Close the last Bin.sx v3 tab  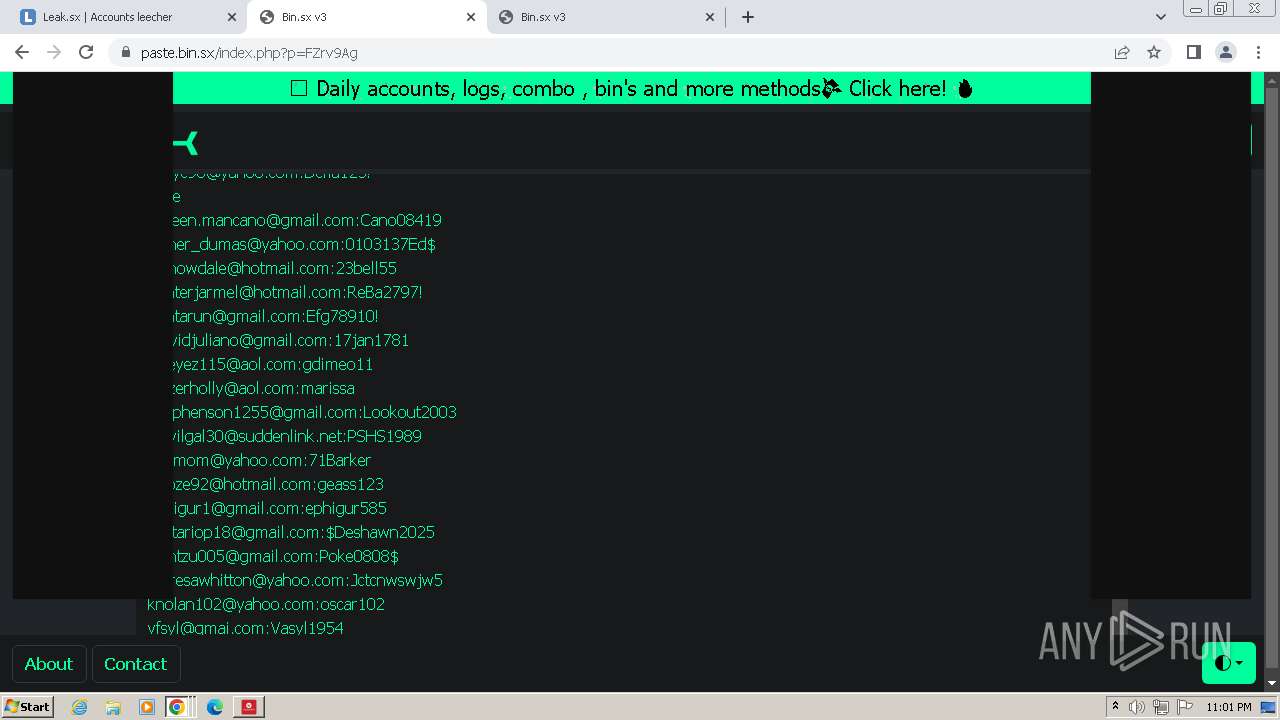pyautogui.click(x=710, y=17)
